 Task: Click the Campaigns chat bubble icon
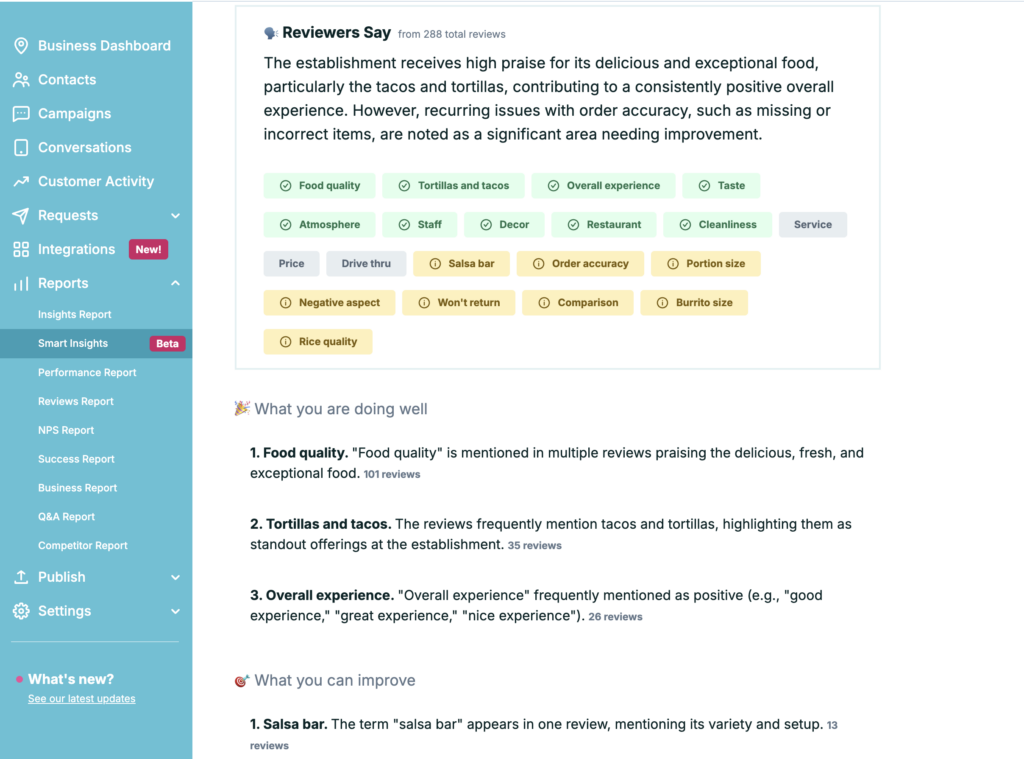[x=21, y=114]
